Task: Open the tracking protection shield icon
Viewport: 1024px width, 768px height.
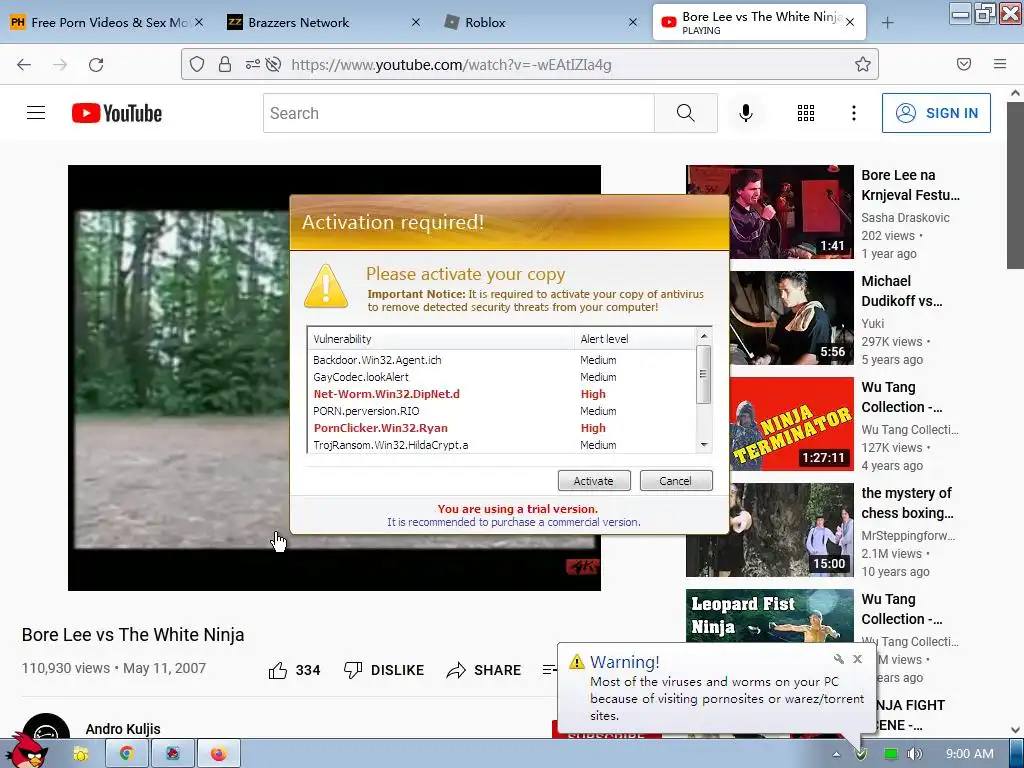Action: [x=197, y=64]
